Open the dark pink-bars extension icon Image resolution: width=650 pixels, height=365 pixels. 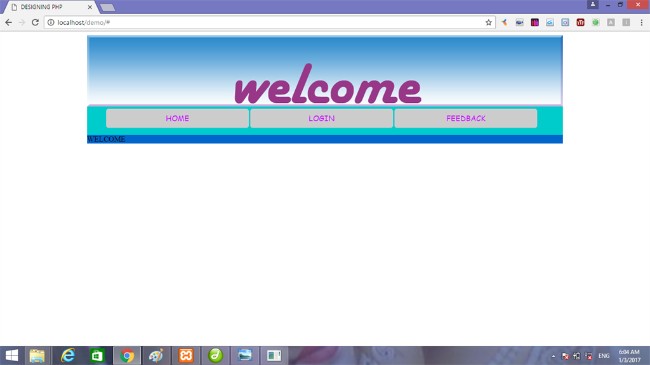535,22
